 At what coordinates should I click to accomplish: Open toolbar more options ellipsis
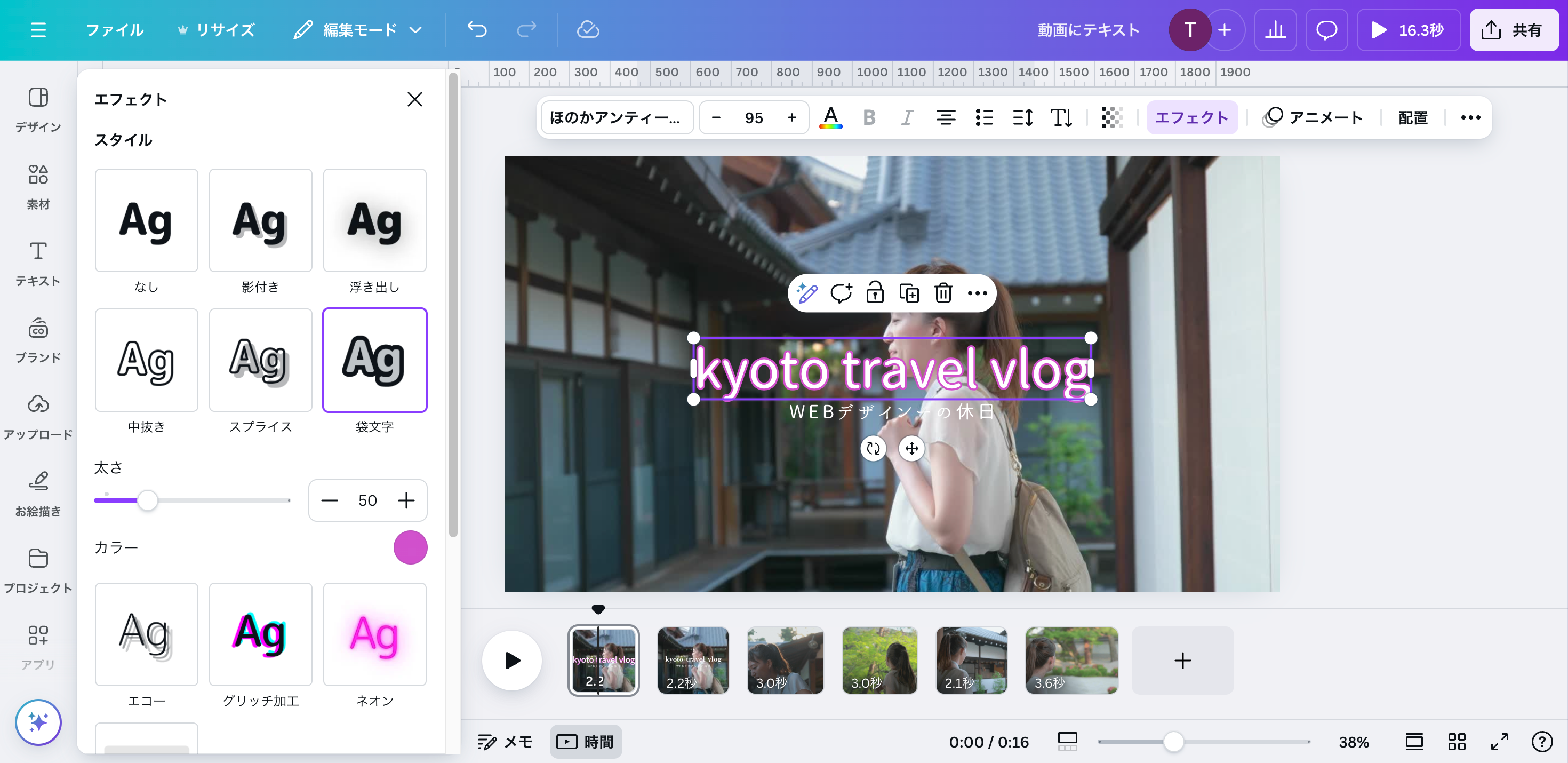tap(1470, 117)
